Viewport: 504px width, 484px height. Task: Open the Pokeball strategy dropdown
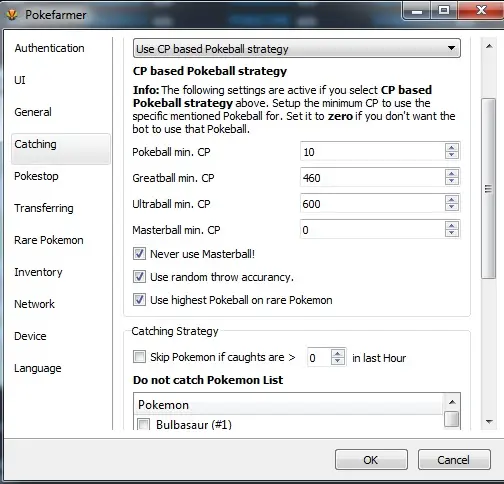pyautogui.click(x=297, y=49)
